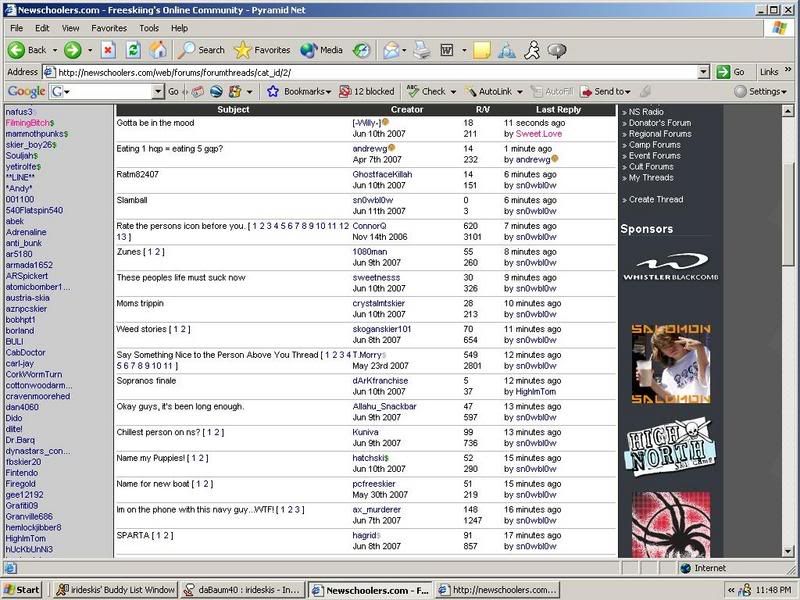Click the Print icon in toolbar

[x=421, y=49]
